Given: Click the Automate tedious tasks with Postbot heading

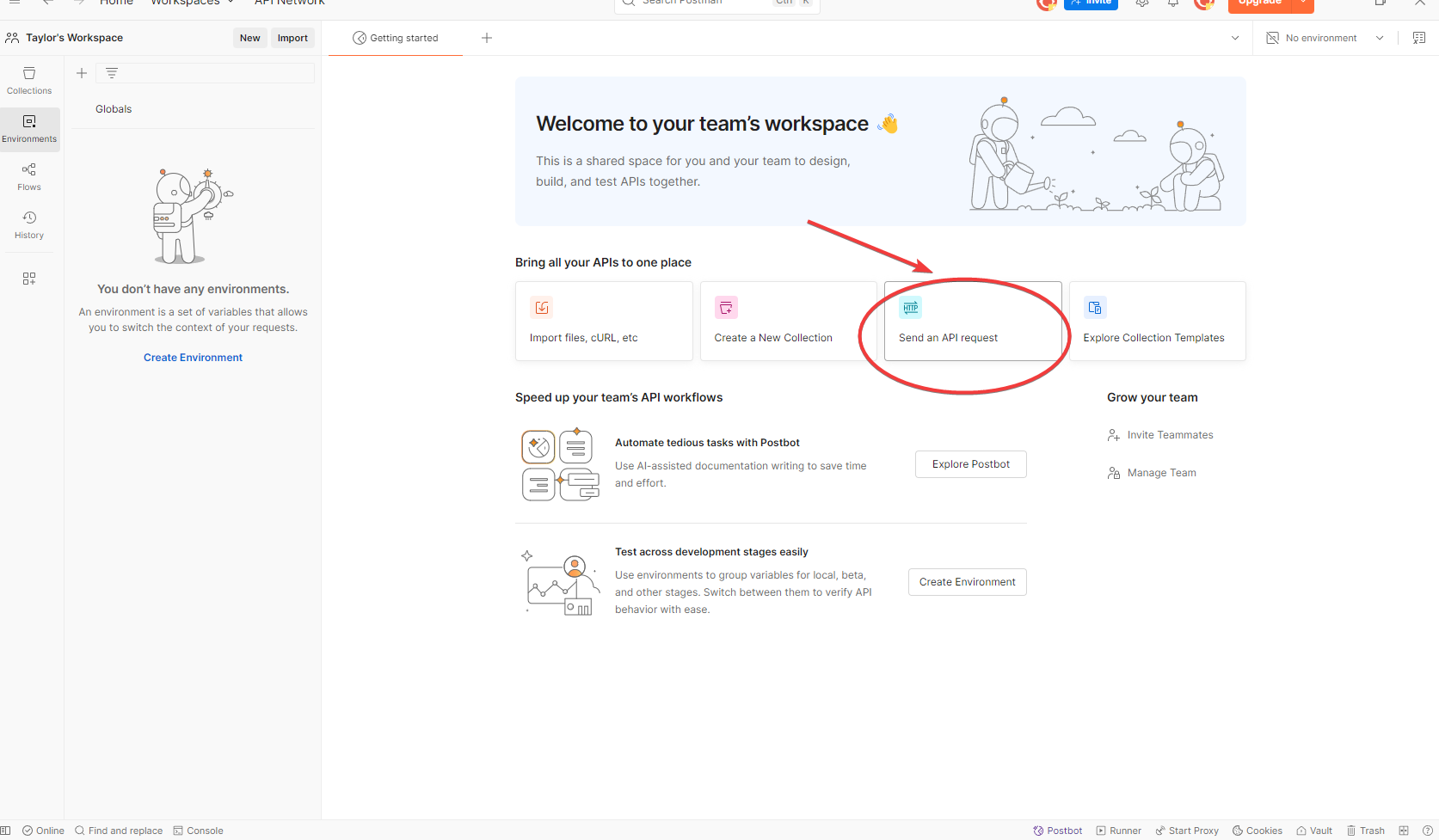Looking at the screenshot, I should click(707, 443).
